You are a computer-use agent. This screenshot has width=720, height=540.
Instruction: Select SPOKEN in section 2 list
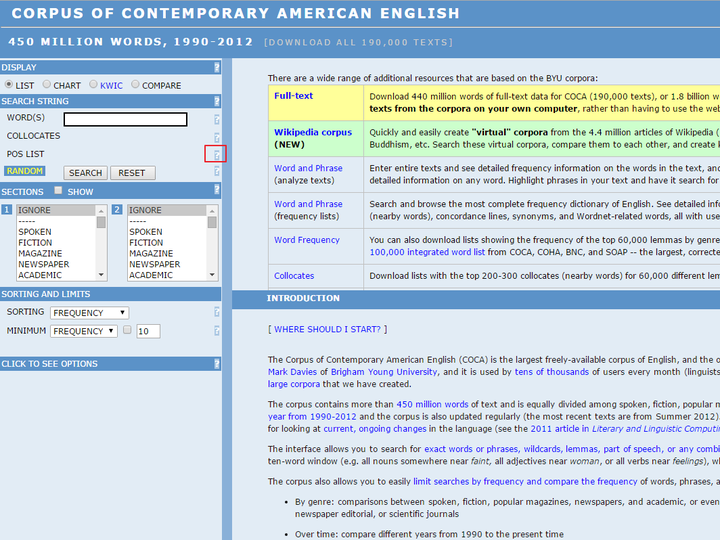point(167,232)
